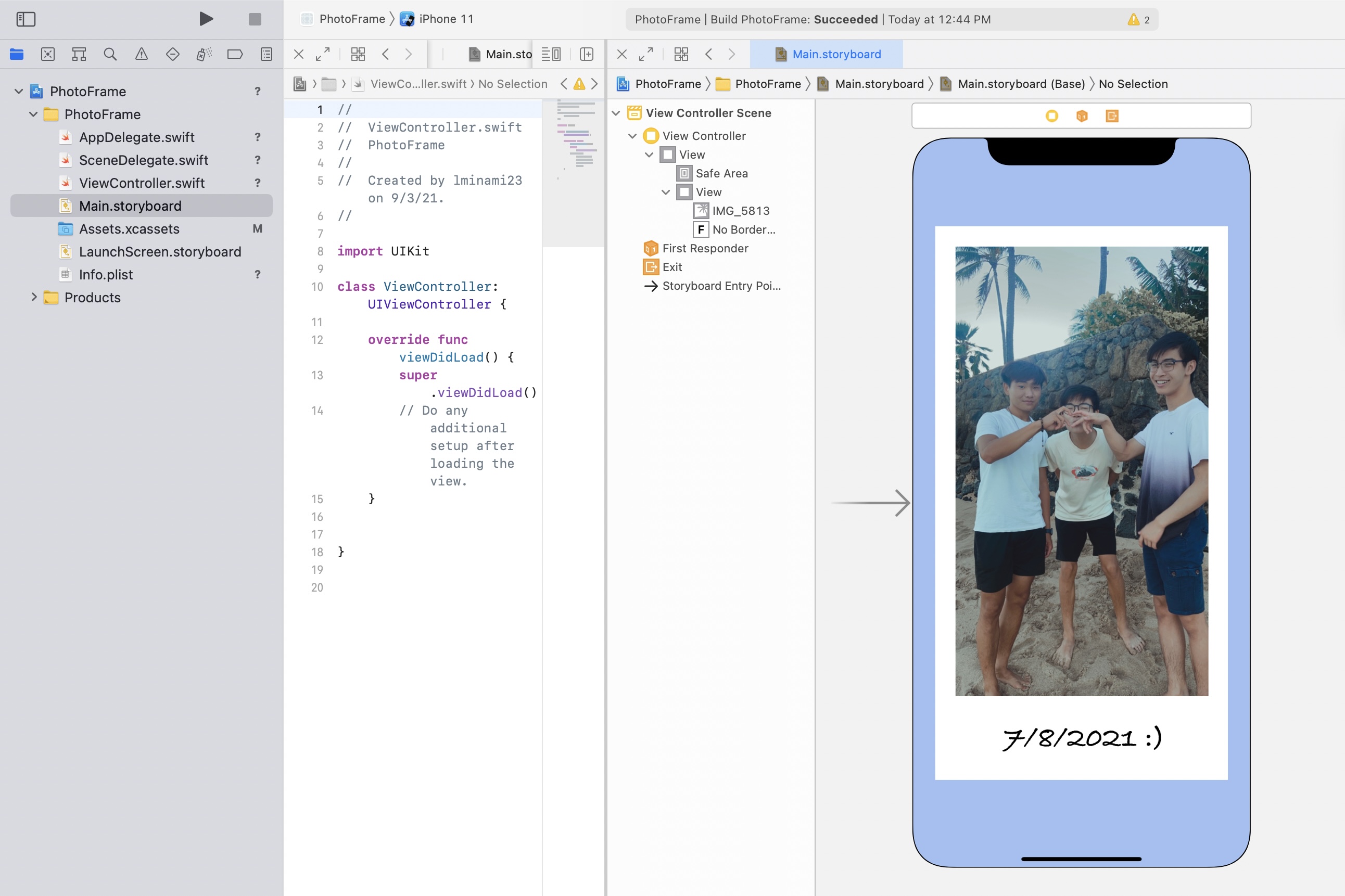Image resolution: width=1345 pixels, height=896 pixels.
Task: Open the Debug navigator
Action: 204,54
